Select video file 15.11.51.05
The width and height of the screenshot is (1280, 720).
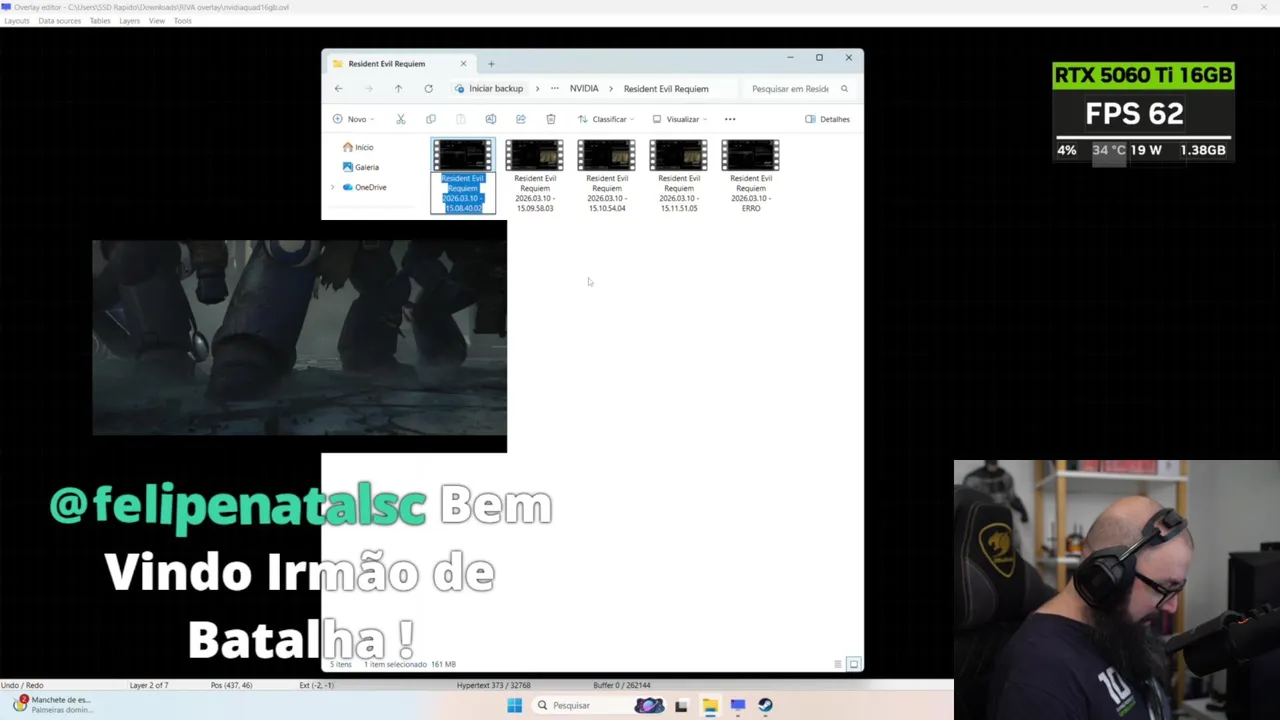click(679, 176)
